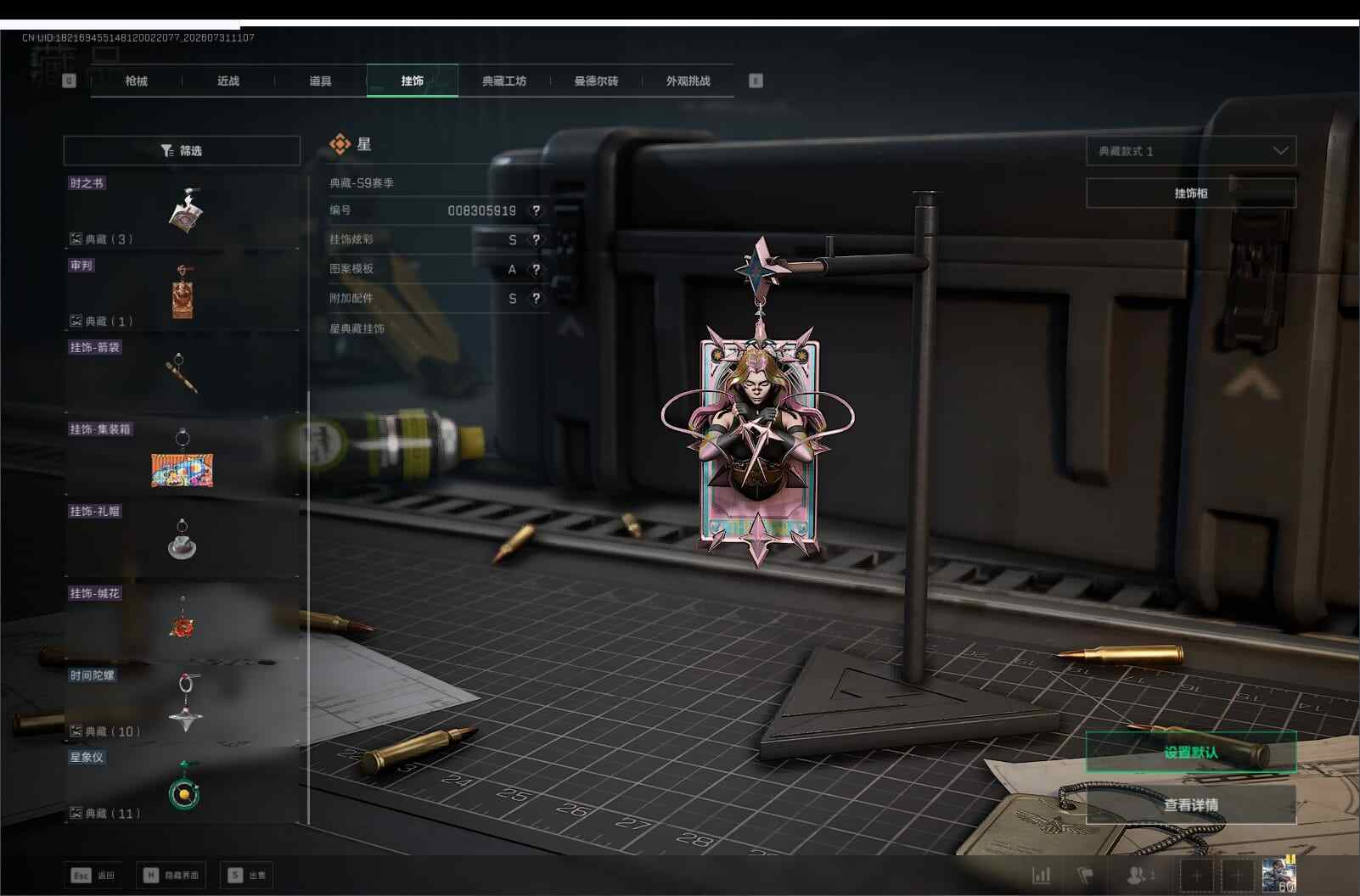
Task: Open the 挂饰柜 charm cabinet
Action: tap(1191, 193)
